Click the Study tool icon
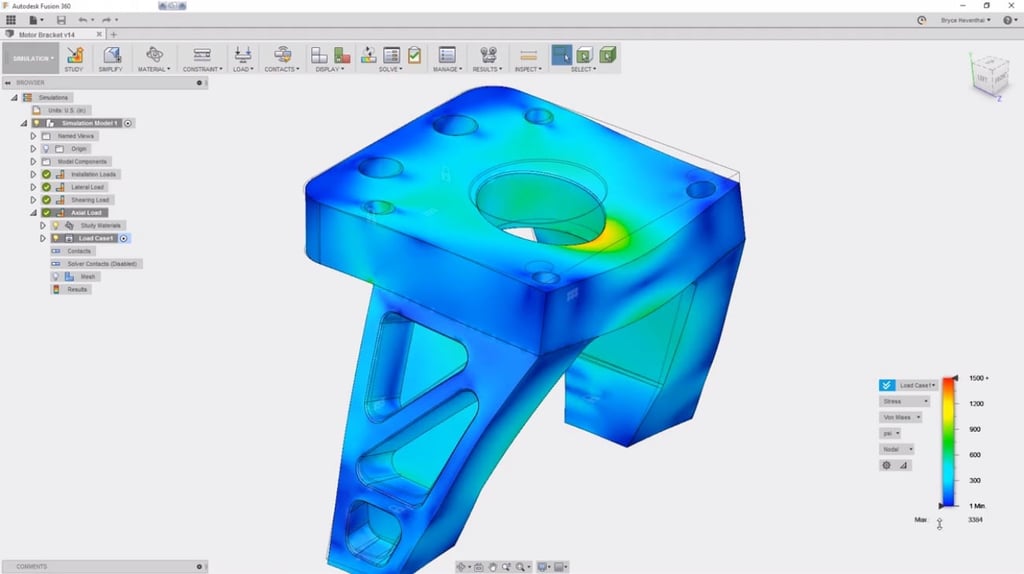Screen dimensions: 1024x574 (x=74, y=55)
